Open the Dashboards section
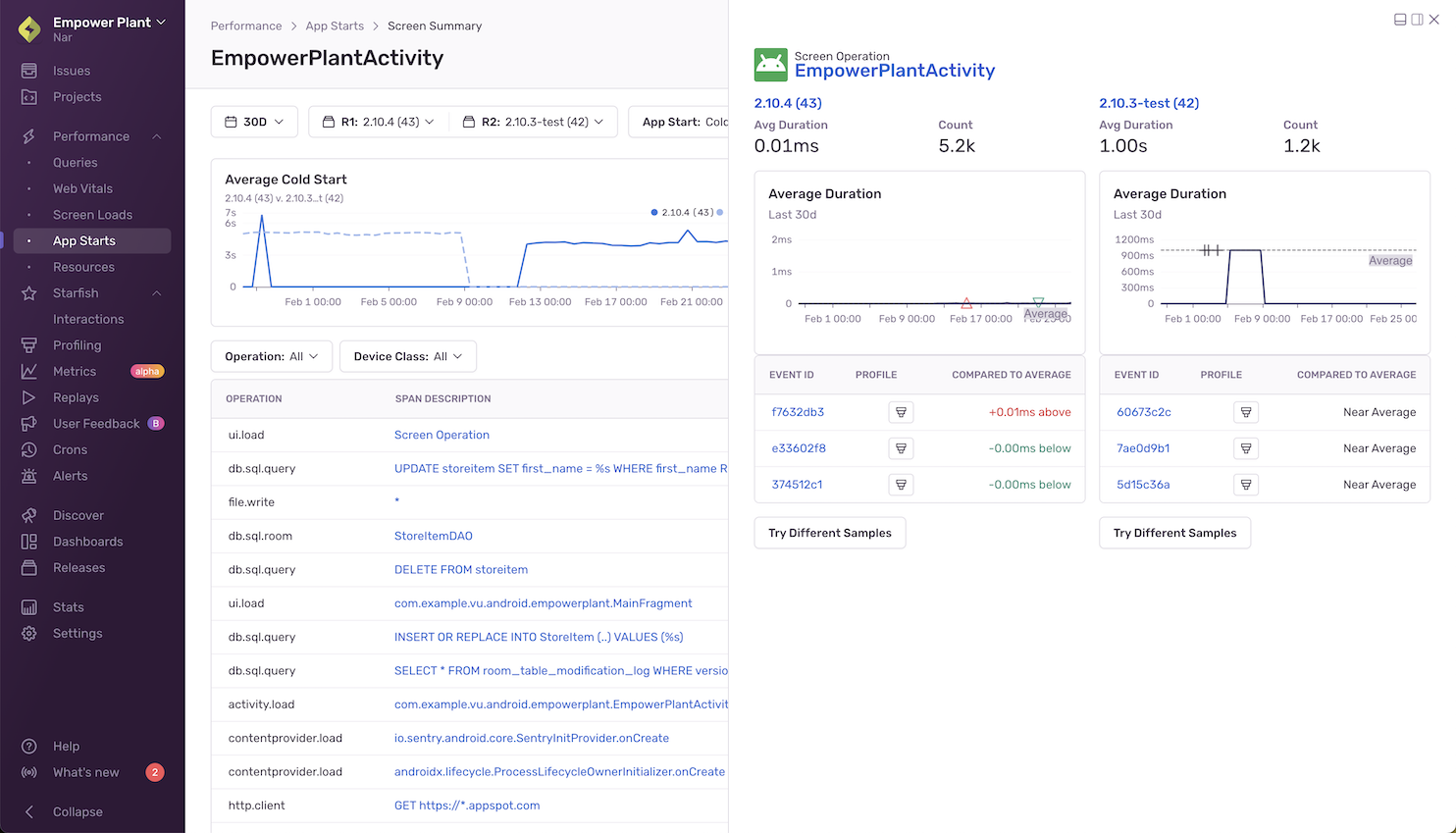This screenshot has height=833, width=1456. click(x=87, y=542)
